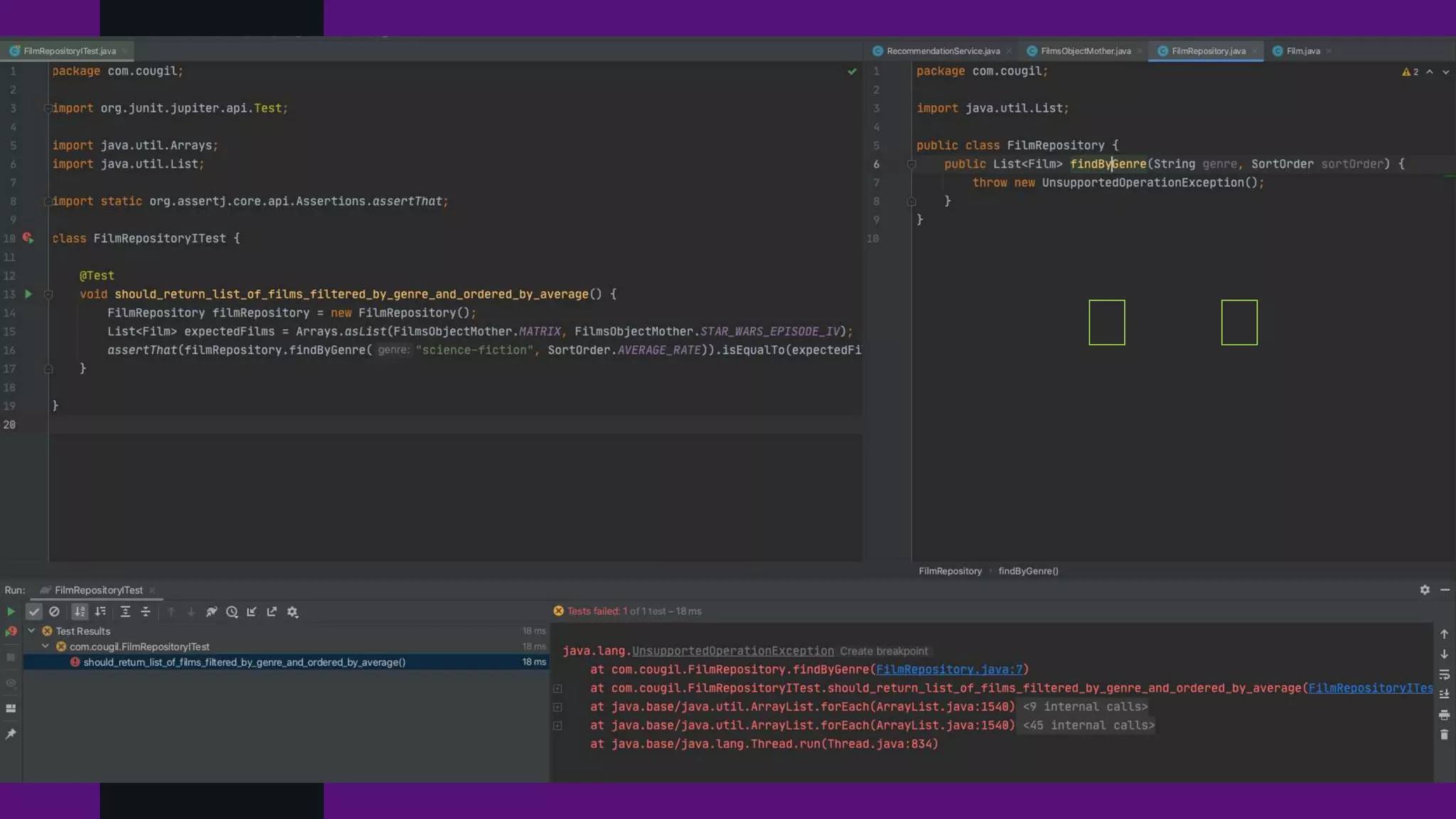
Task: Run the test from line 13 gutter
Action: pyautogui.click(x=28, y=294)
